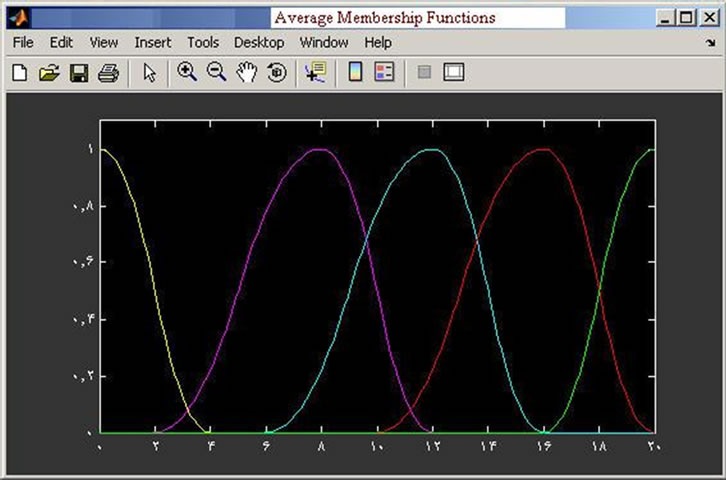Click the Hide Plot Tools icon

[x=424, y=72]
